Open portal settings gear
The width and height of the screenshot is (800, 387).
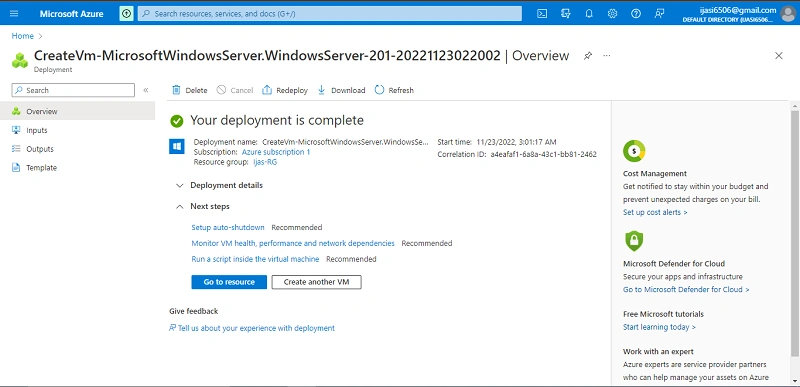point(612,14)
